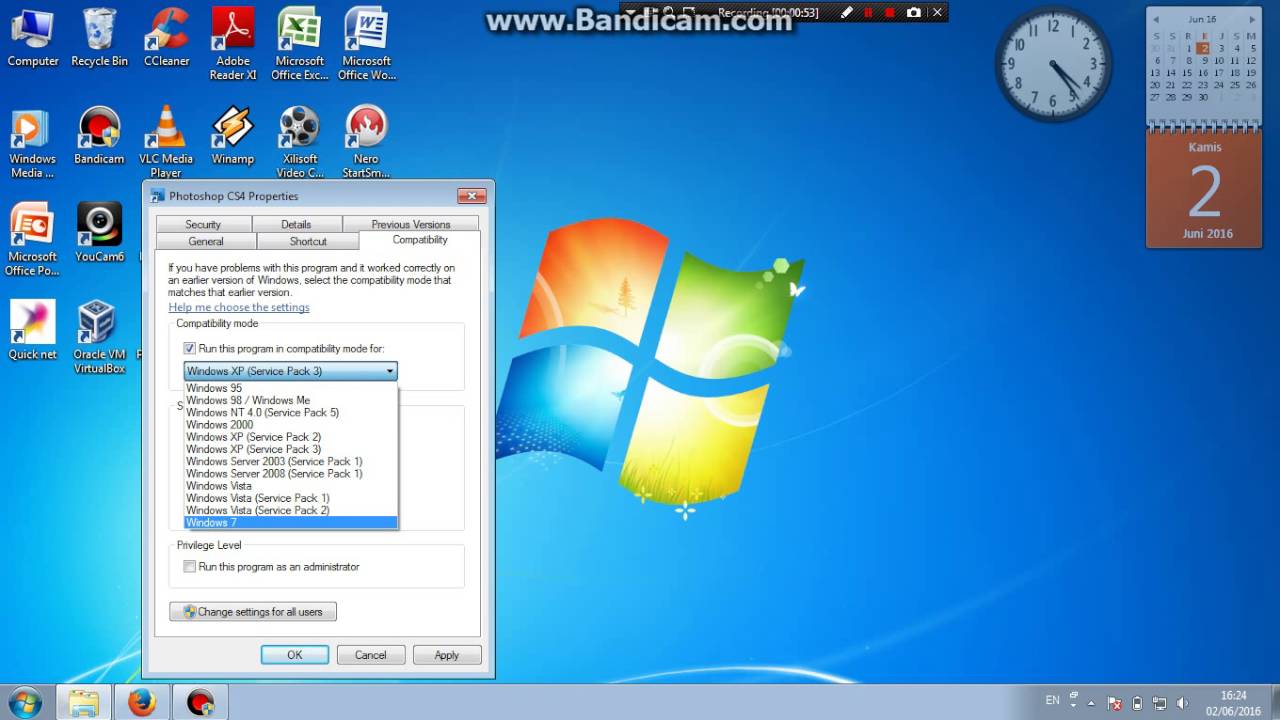Choose Windows 95 from the list
Viewport: 1280px width, 720px height.
click(291, 388)
